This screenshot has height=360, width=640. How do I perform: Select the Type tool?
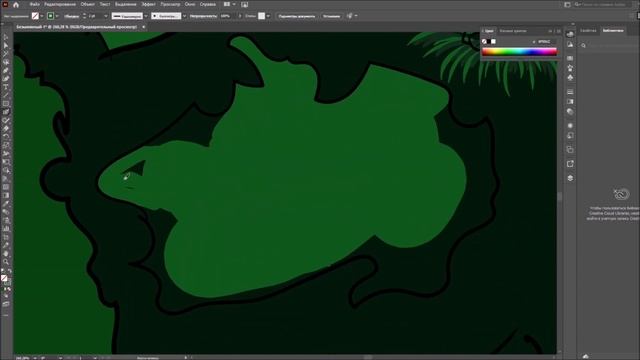[x=6, y=87]
